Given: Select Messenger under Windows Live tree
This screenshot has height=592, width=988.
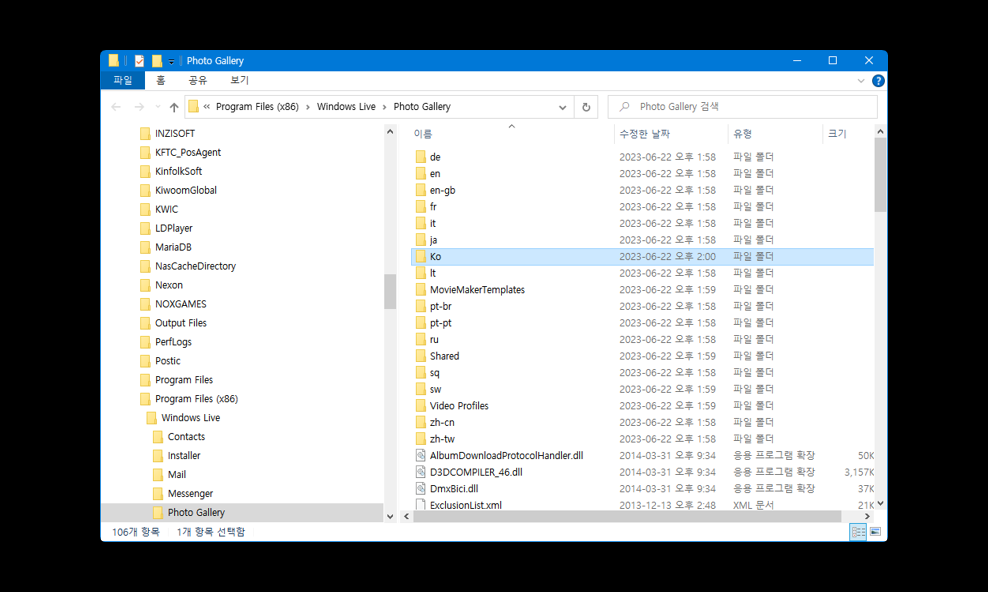Looking at the screenshot, I should point(190,493).
